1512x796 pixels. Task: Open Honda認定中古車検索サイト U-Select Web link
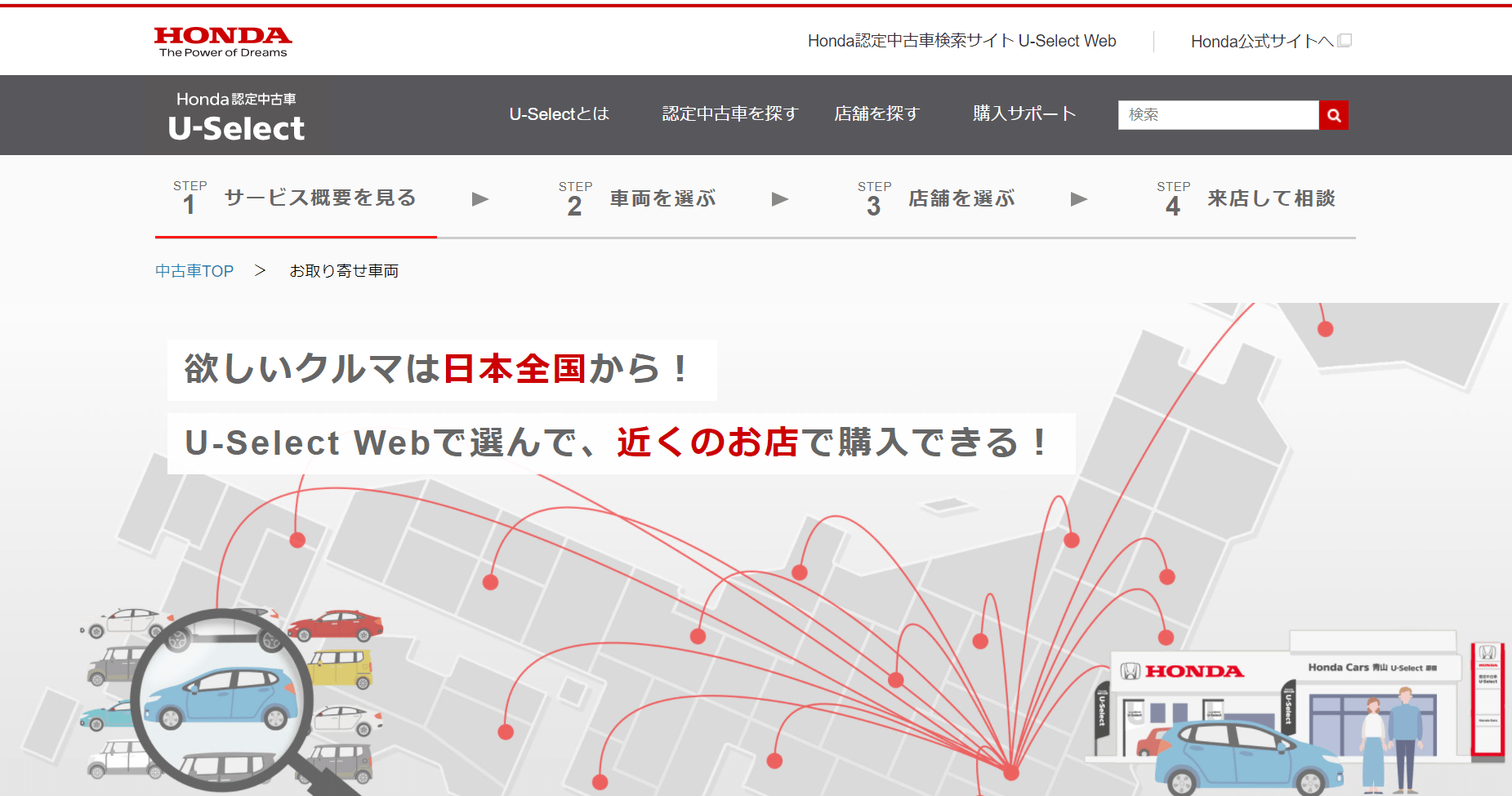click(961, 41)
